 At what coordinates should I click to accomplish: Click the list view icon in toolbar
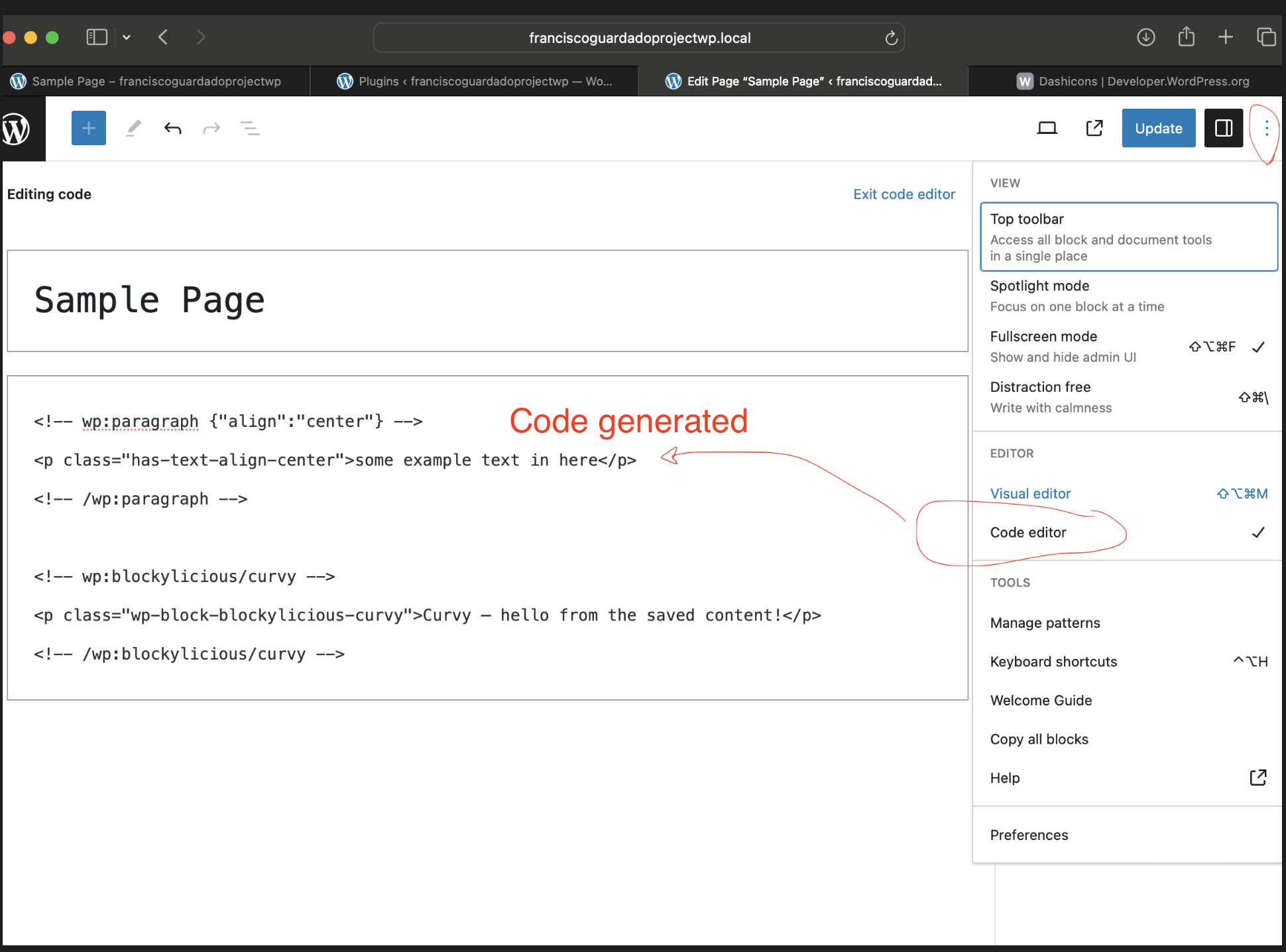click(x=250, y=128)
